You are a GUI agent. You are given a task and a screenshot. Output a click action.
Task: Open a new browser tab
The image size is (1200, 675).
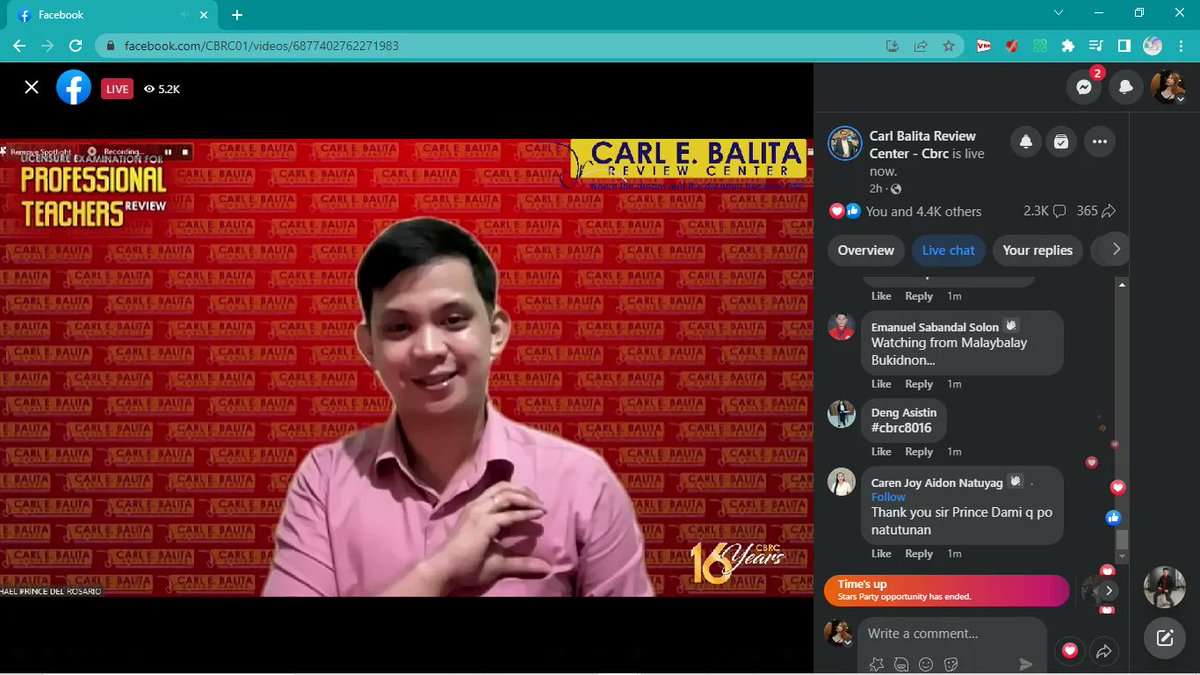coord(237,15)
